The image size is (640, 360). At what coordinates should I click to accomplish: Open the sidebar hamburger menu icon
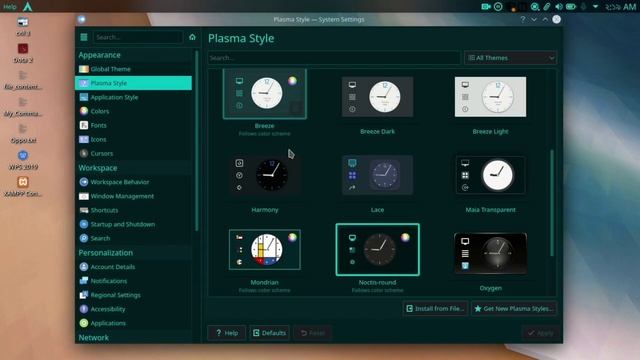point(84,37)
